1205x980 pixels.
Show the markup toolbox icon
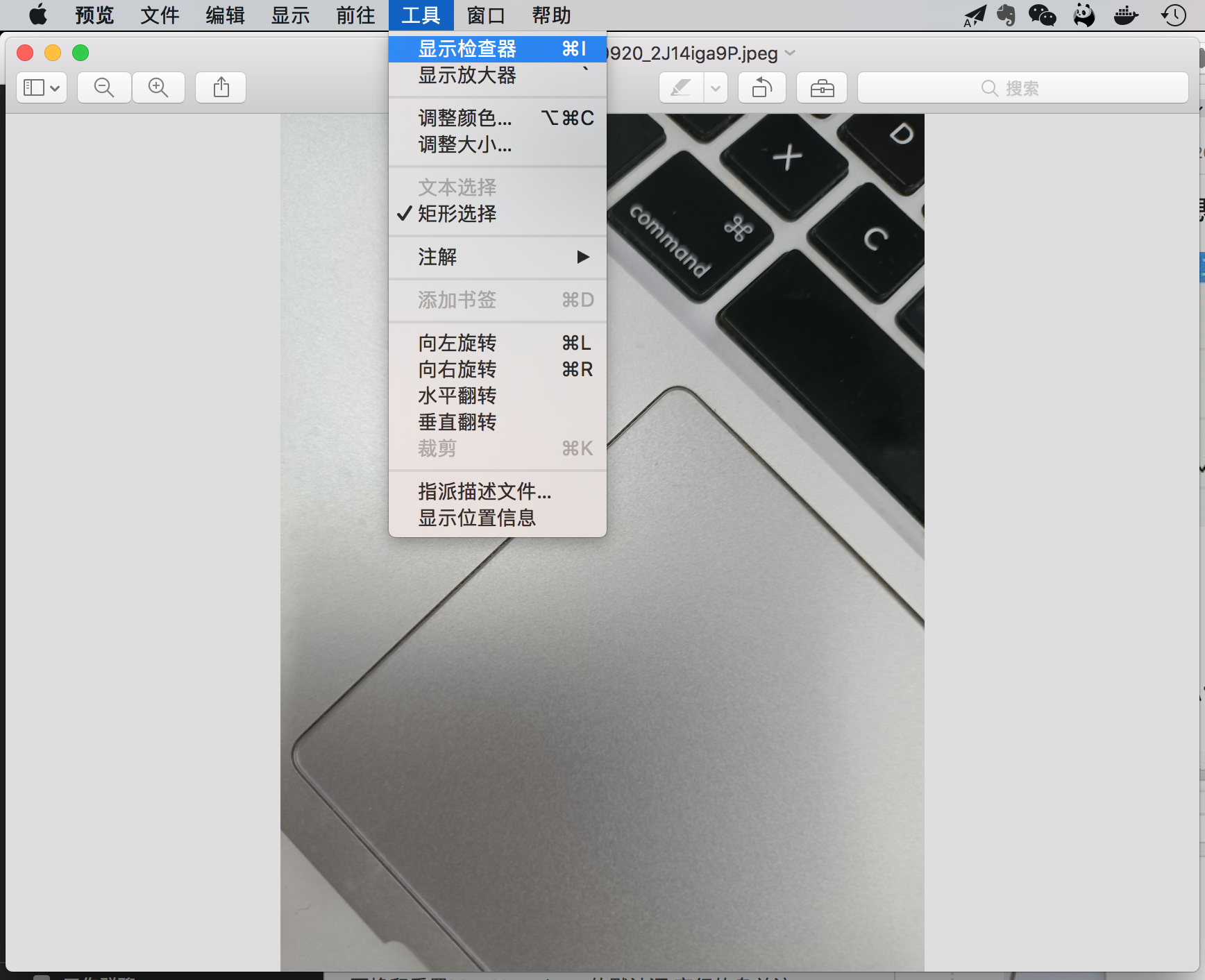click(822, 88)
